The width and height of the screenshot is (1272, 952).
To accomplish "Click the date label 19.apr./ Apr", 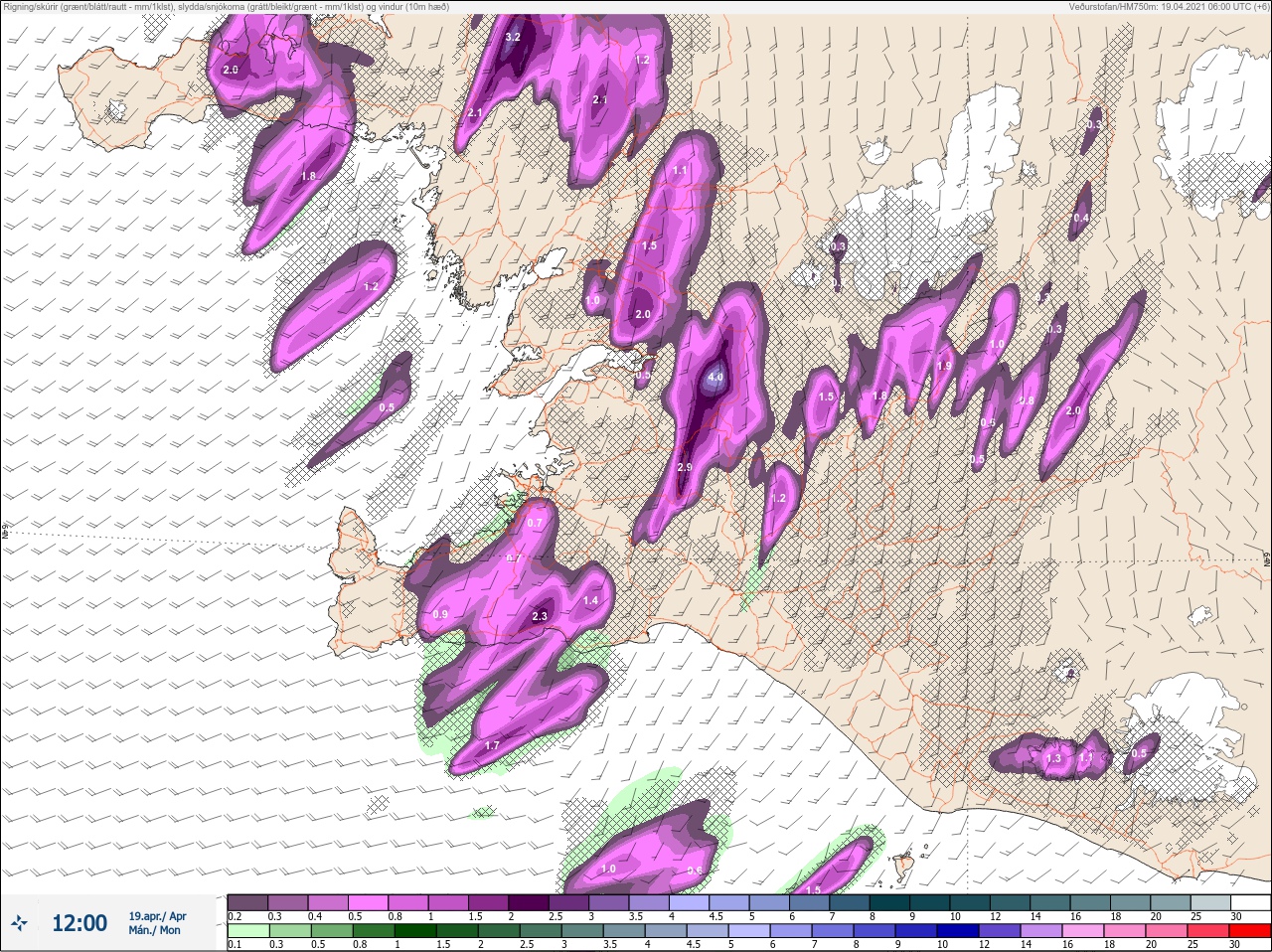I will pos(157,916).
